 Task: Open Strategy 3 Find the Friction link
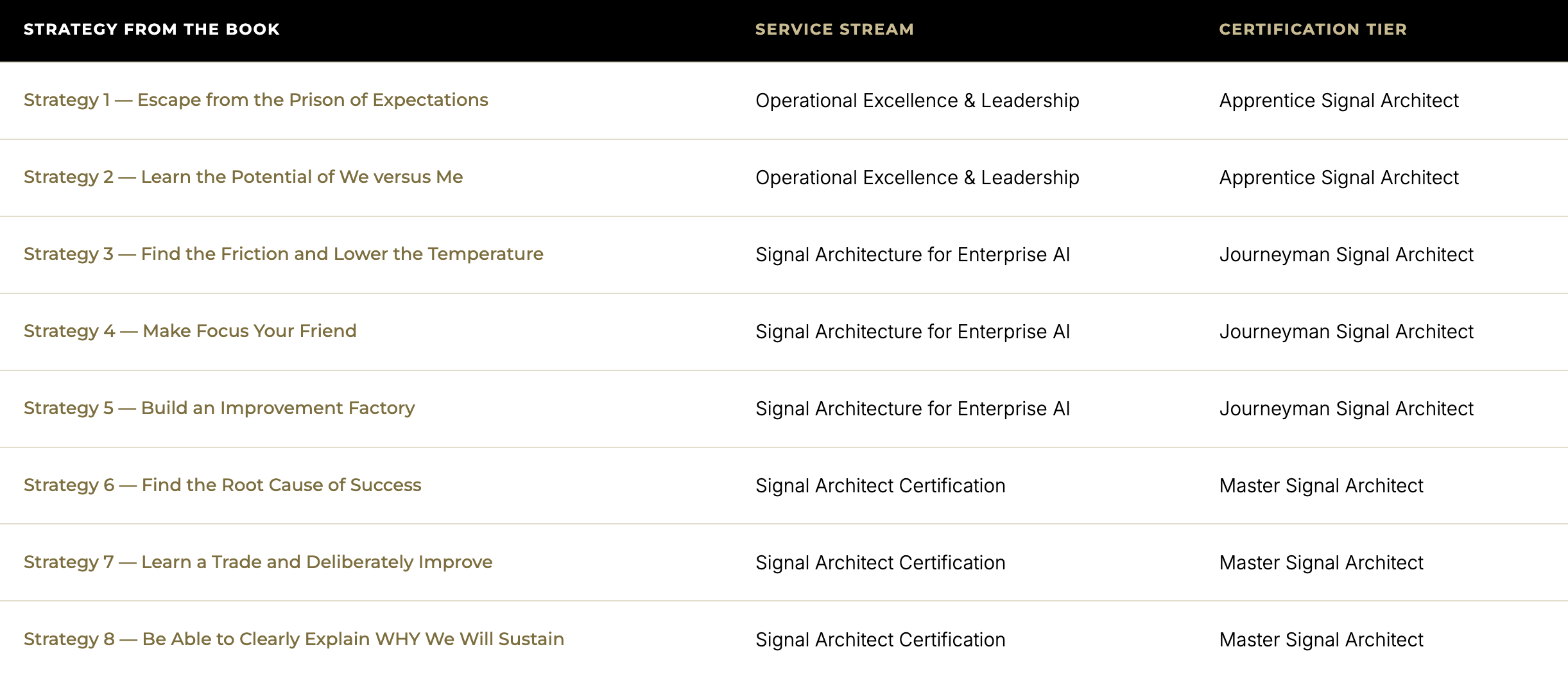click(x=283, y=254)
